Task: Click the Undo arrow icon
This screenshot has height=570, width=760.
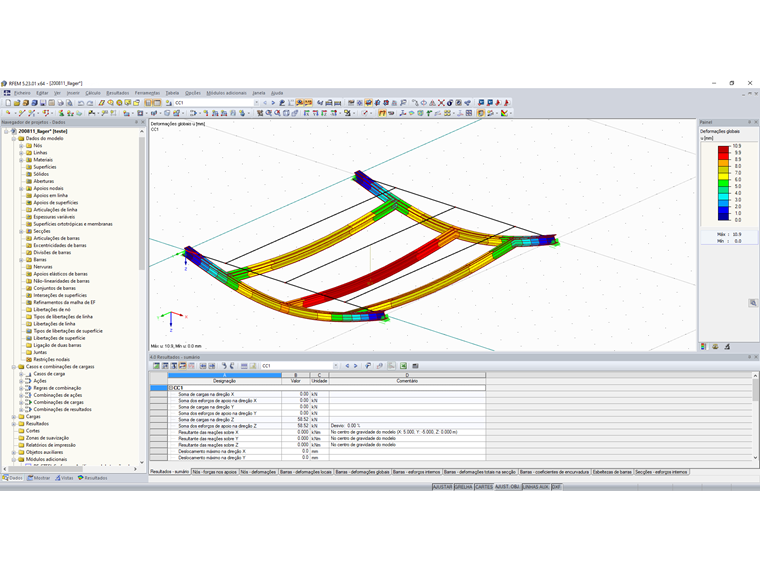Action: tap(81, 103)
